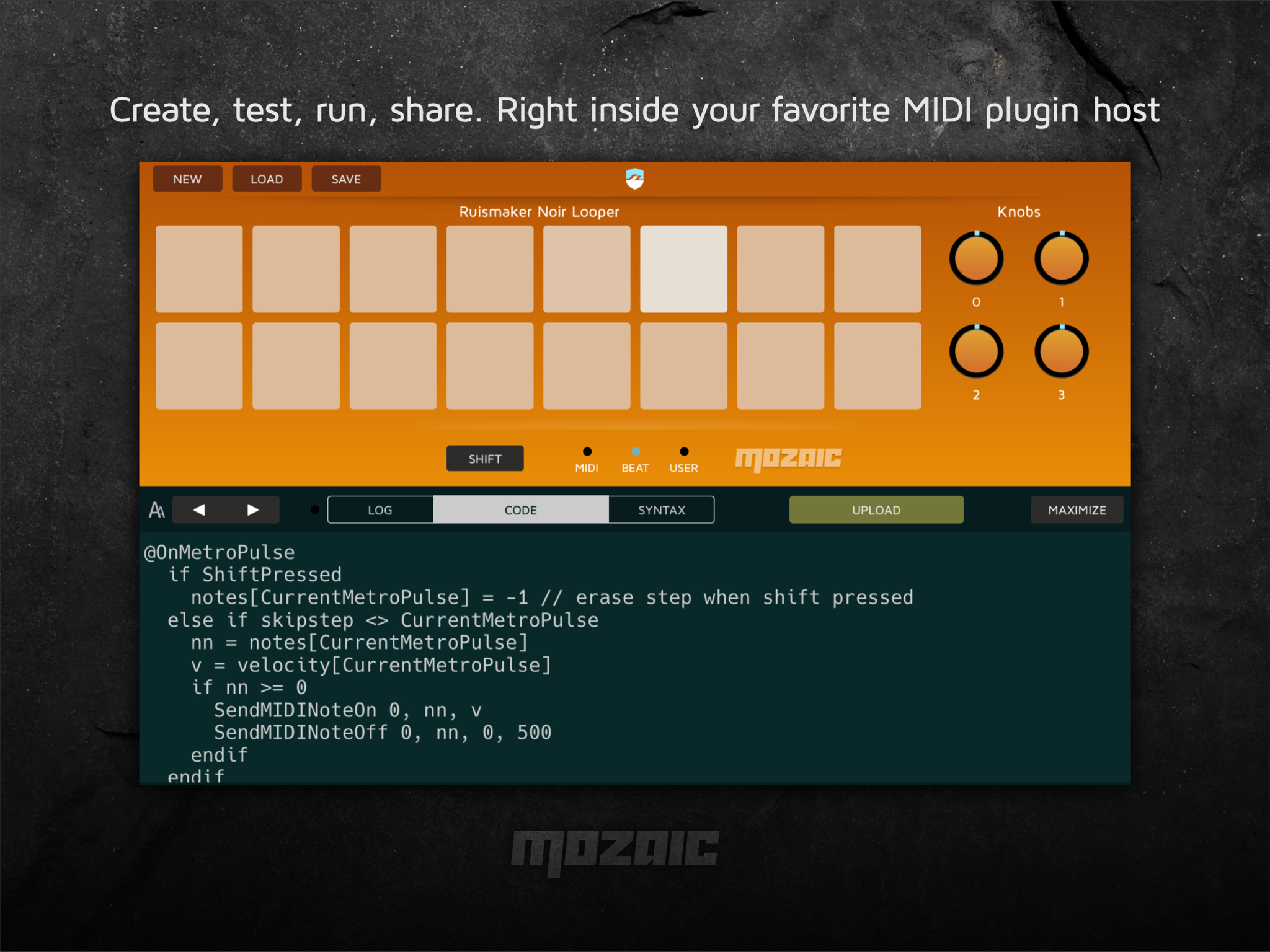The image size is (1270, 952).
Task: Click the forward navigation arrow in the editor toolbar
Action: (x=252, y=509)
